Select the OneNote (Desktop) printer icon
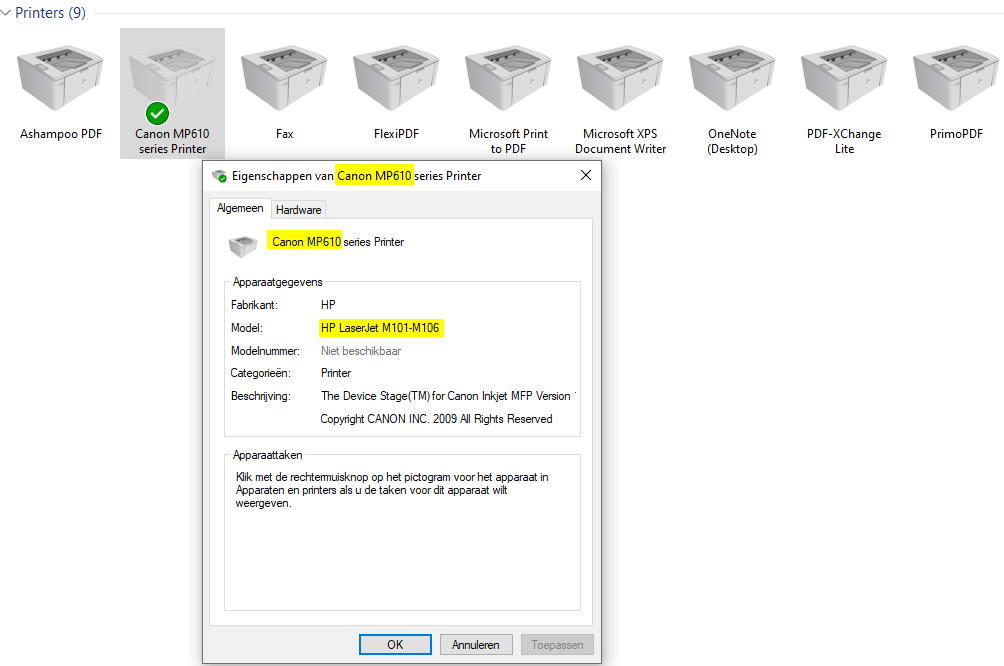1004x666 pixels. pyautogui.click(x=732, y=78)
